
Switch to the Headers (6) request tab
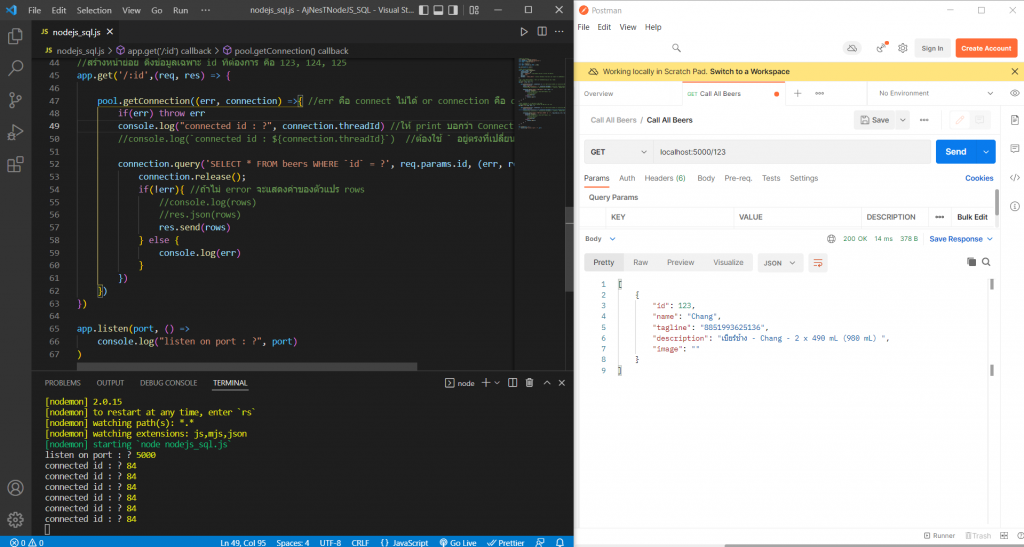click(665, 178)
